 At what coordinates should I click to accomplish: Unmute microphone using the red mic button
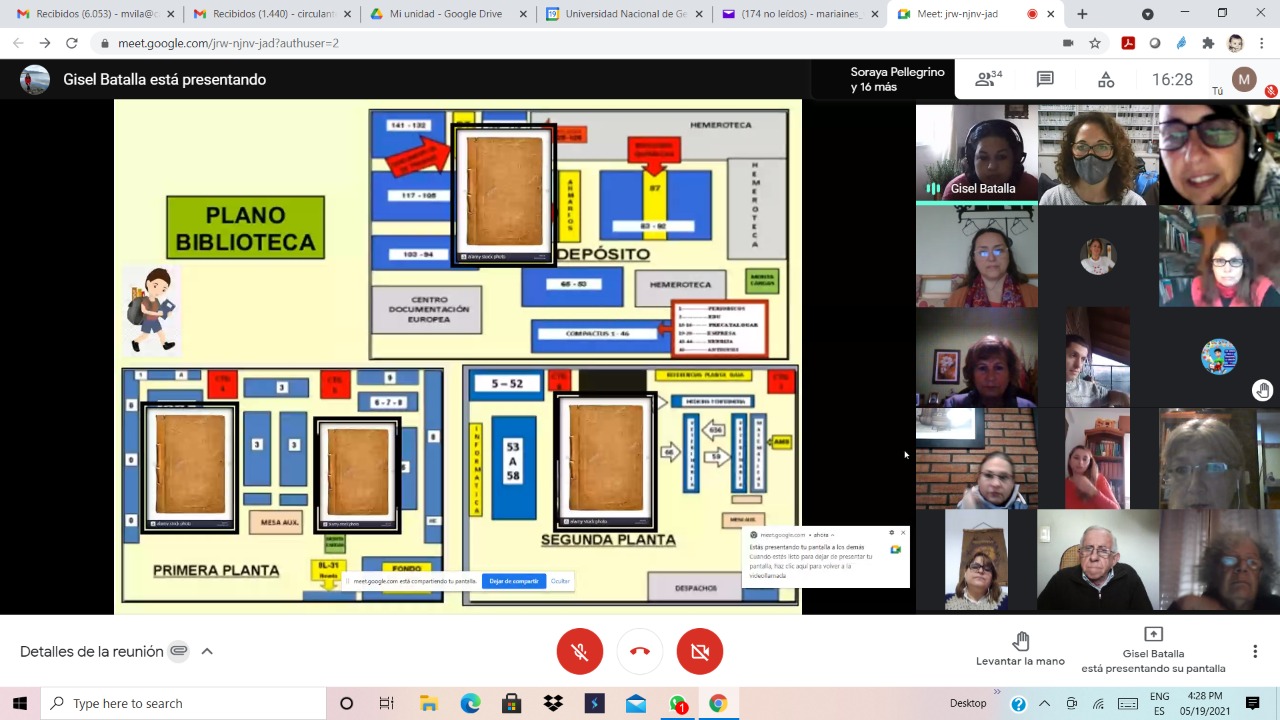pos(580,651)
